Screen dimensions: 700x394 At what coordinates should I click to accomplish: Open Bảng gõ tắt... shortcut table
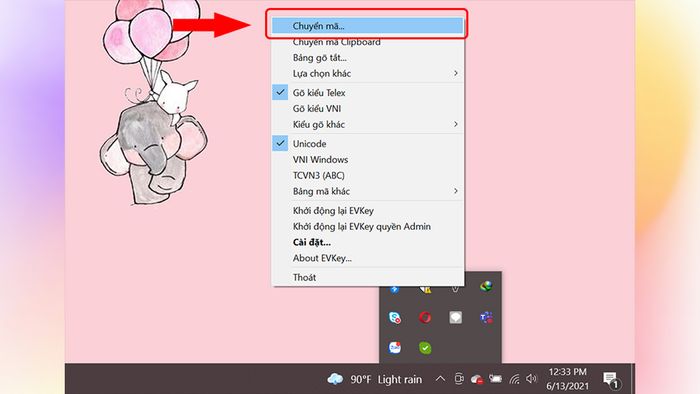367,58
